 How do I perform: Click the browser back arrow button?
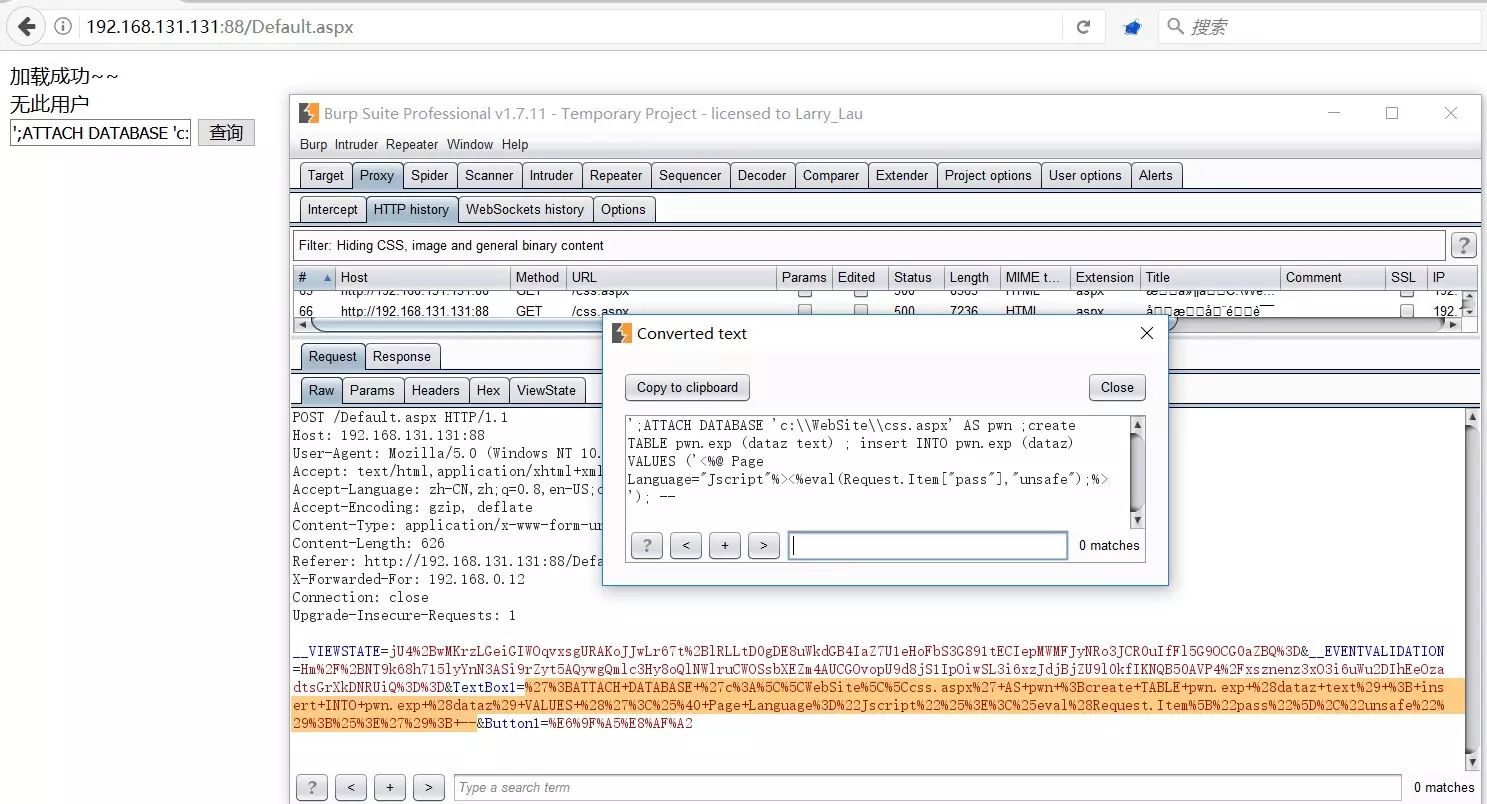pyautogui.click(x=27, y=27)
